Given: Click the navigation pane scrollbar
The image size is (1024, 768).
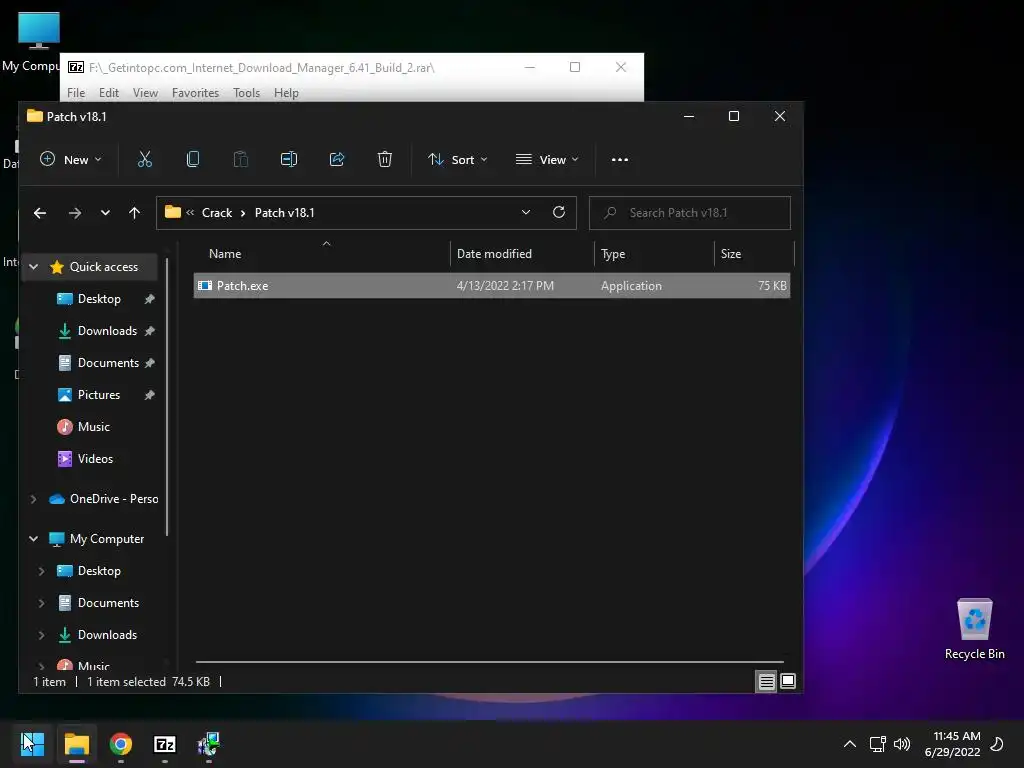Looking at the screenshot, I should pyautogui.click(x=167, y=397).
